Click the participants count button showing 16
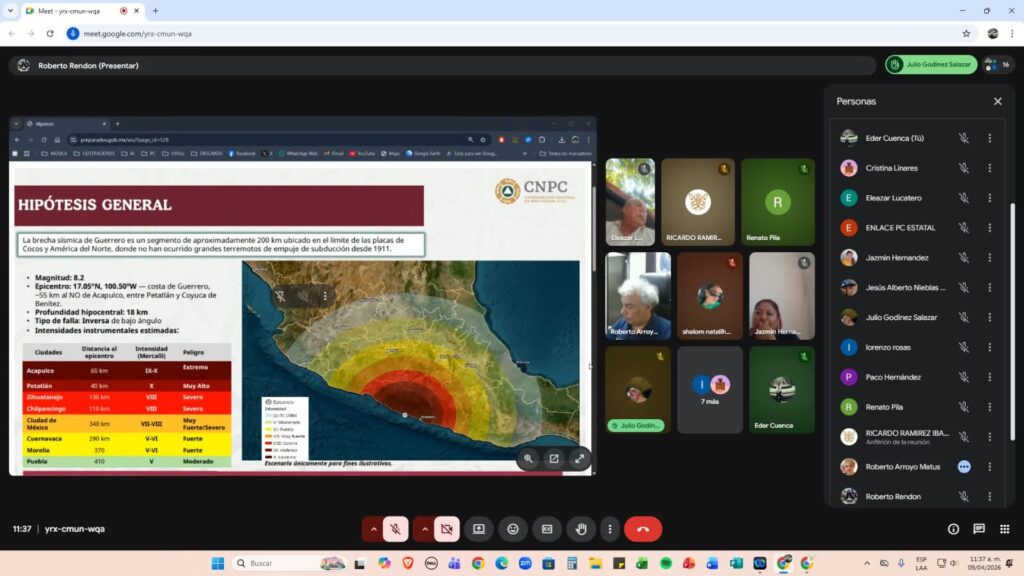1024x576 pixels. pos(999,64)
